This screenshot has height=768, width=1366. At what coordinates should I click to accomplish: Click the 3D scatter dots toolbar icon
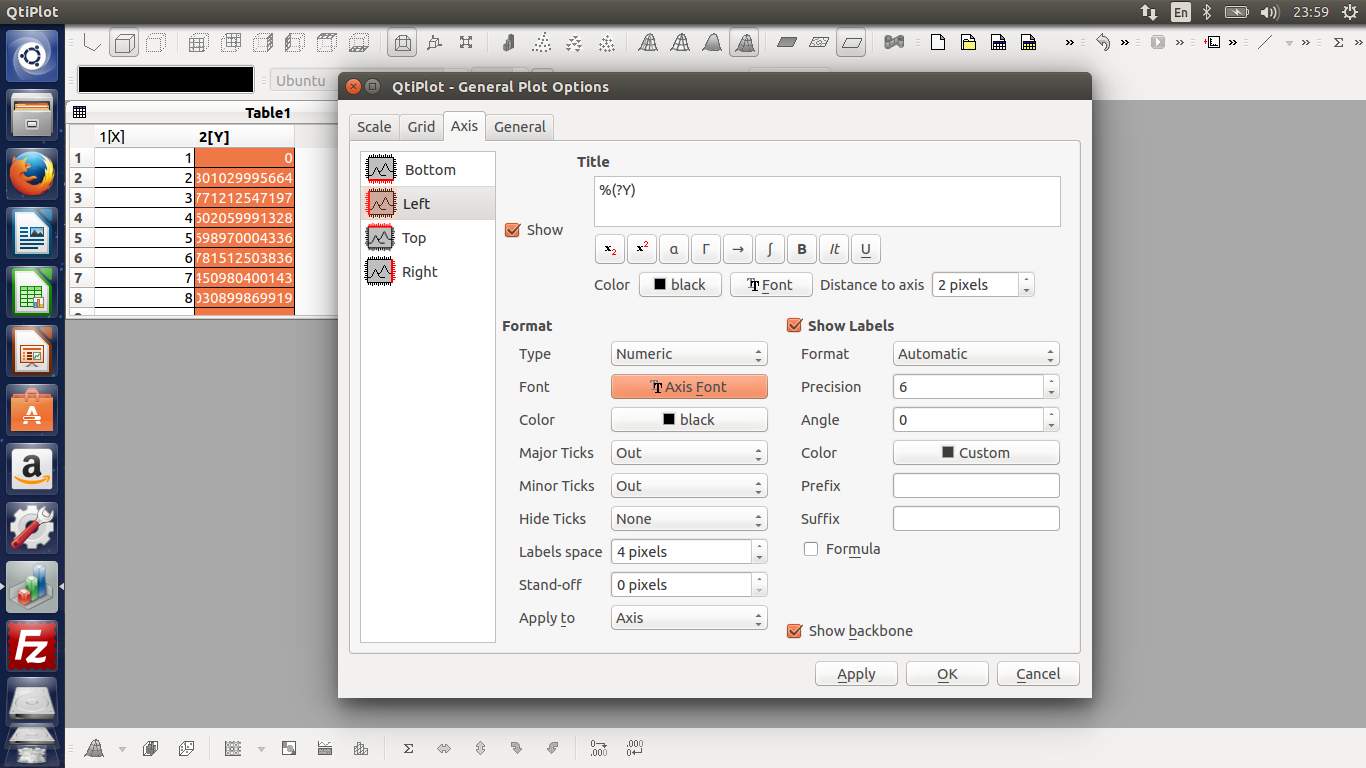point(541,43)
